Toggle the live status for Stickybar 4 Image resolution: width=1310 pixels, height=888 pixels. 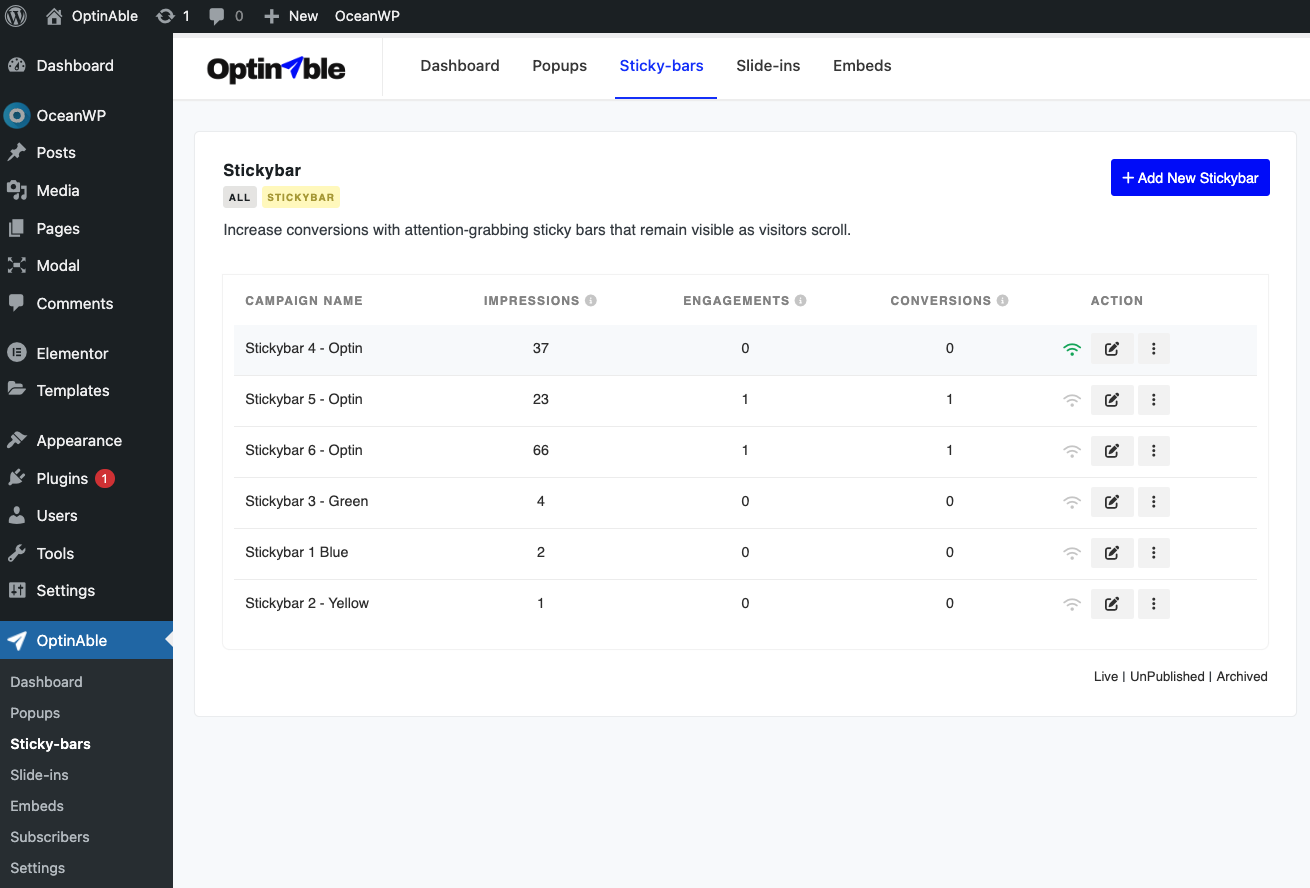1071,348
